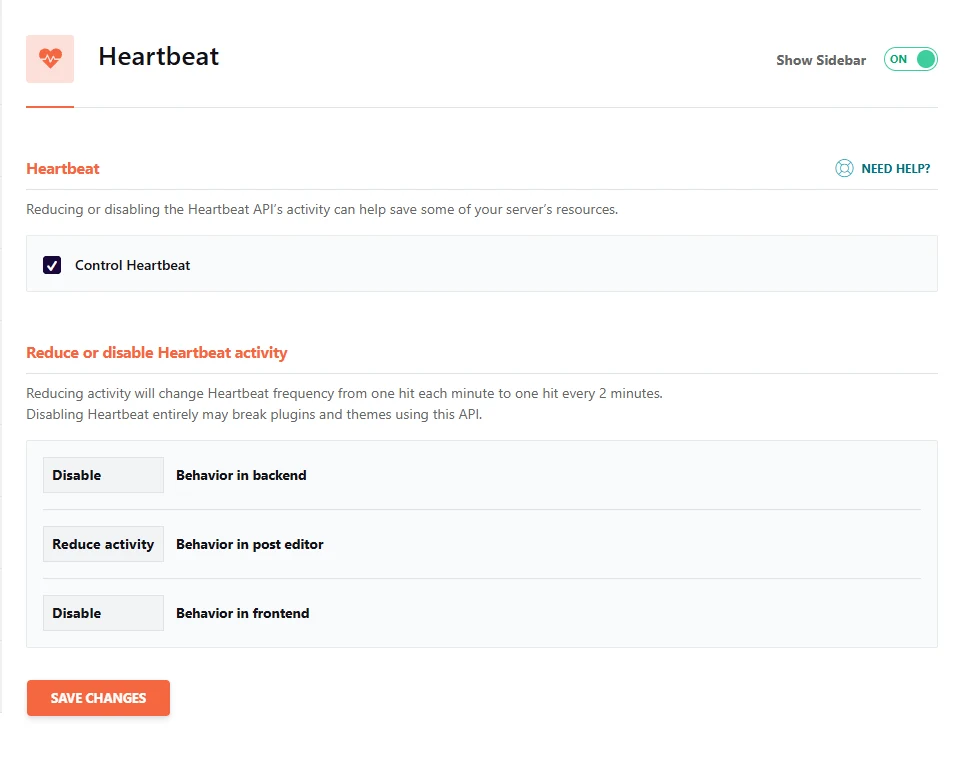Click the Behavior in frontend label

click(x=242, y=613)
